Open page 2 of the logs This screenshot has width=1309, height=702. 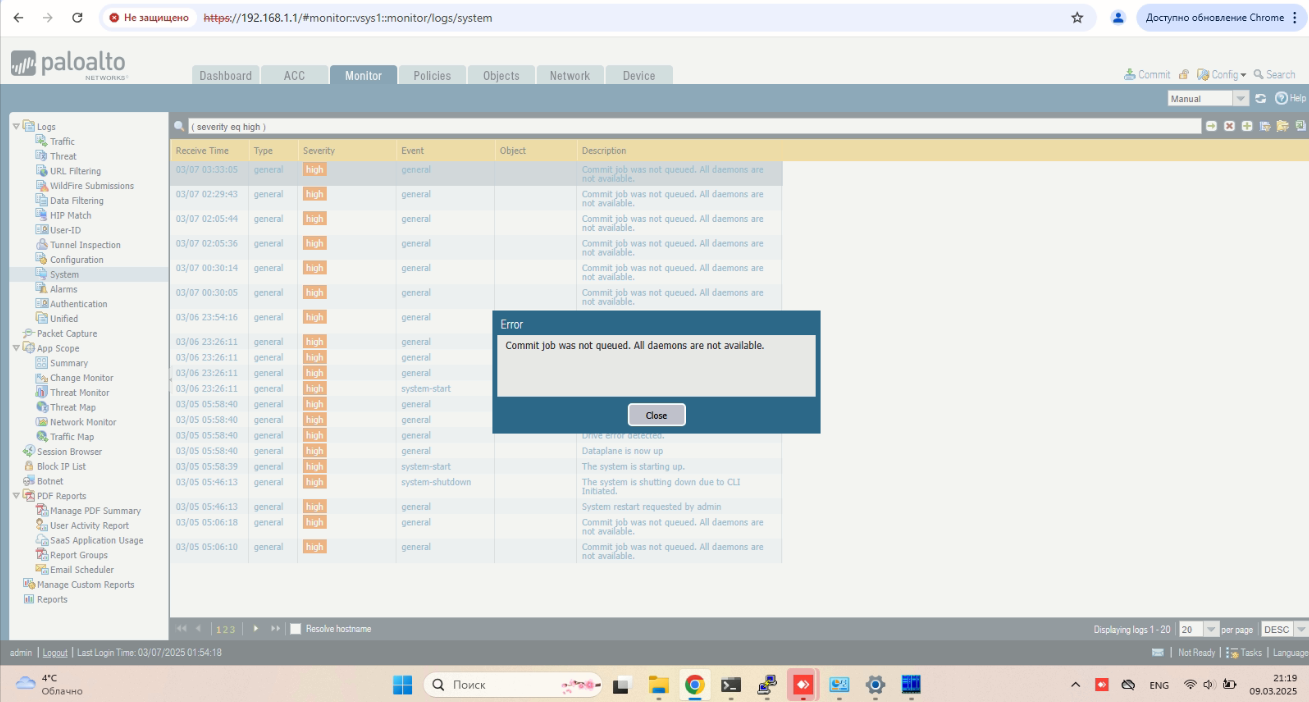click(x=226, y=629)
